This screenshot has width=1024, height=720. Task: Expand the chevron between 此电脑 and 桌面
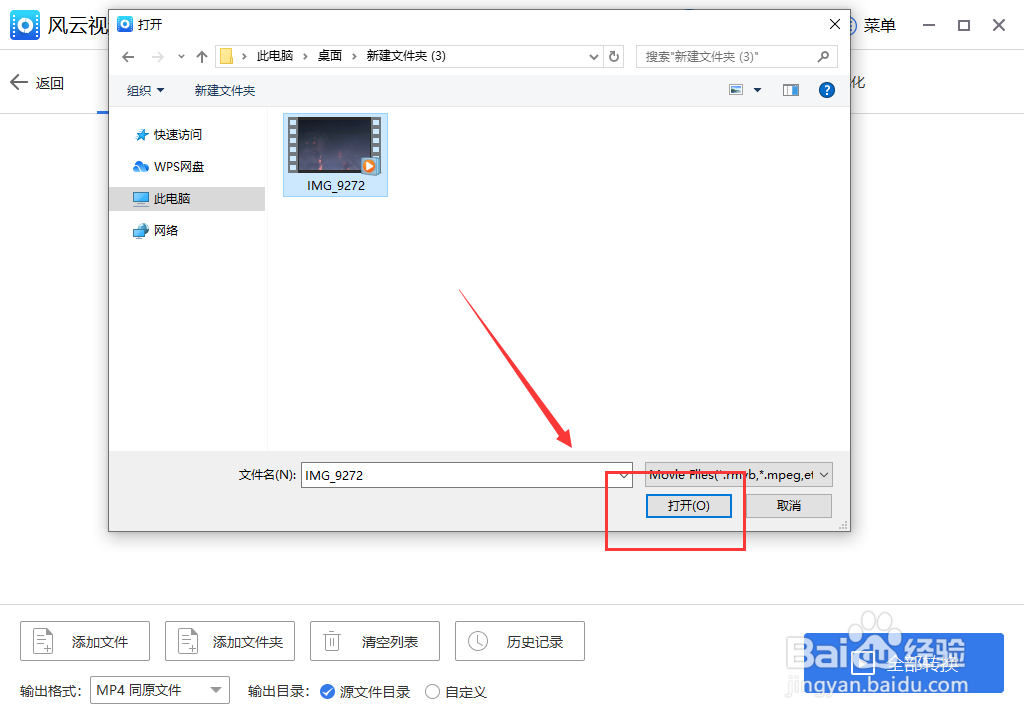point(305,57)
